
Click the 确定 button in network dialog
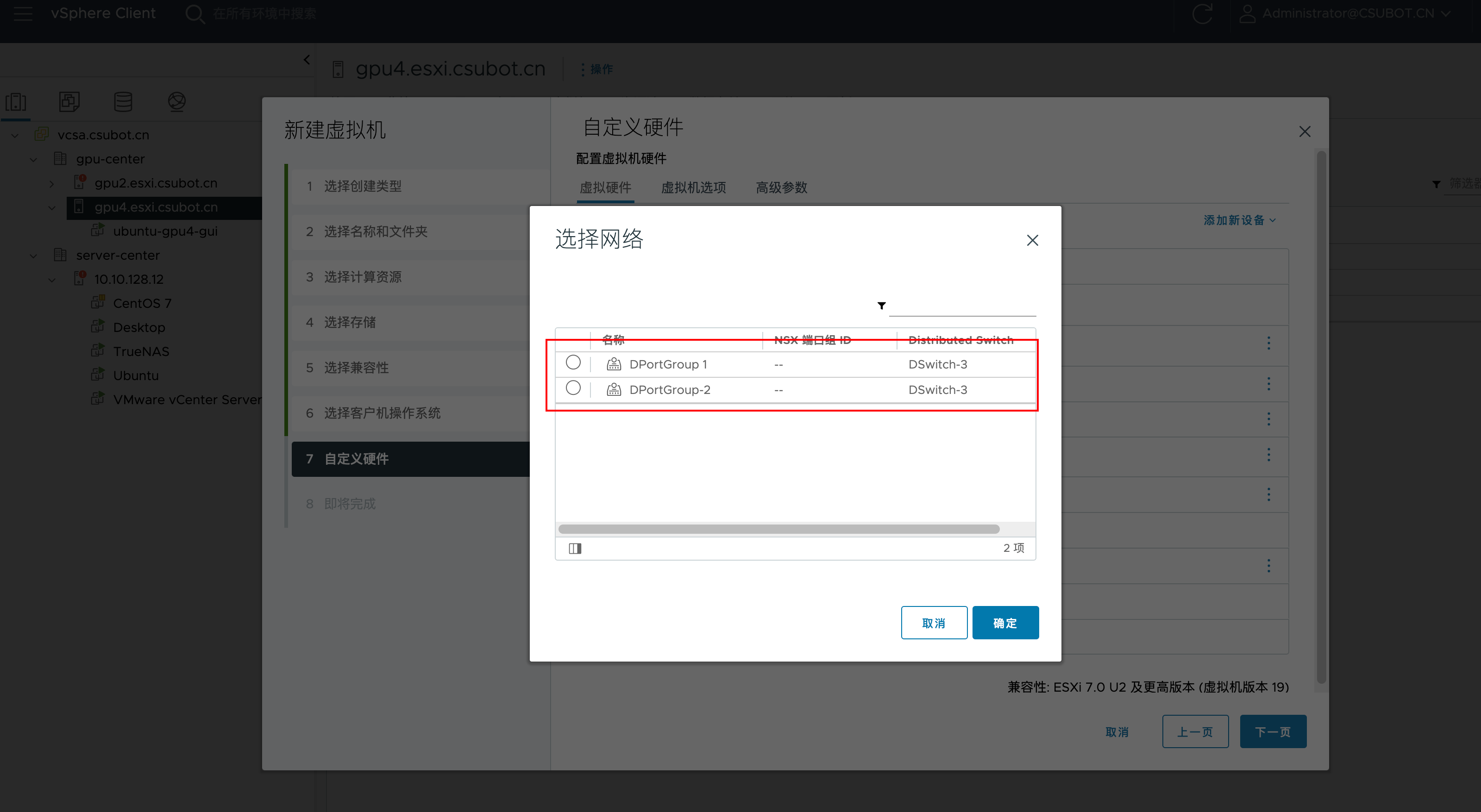[1005, 623]
